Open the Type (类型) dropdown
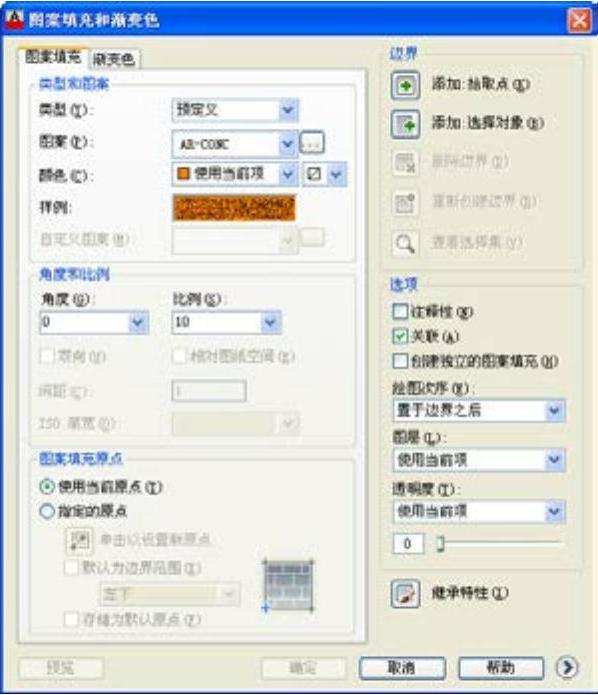Image resolution: width=598 pixels, height=695 pixels. tap(235, 110)
